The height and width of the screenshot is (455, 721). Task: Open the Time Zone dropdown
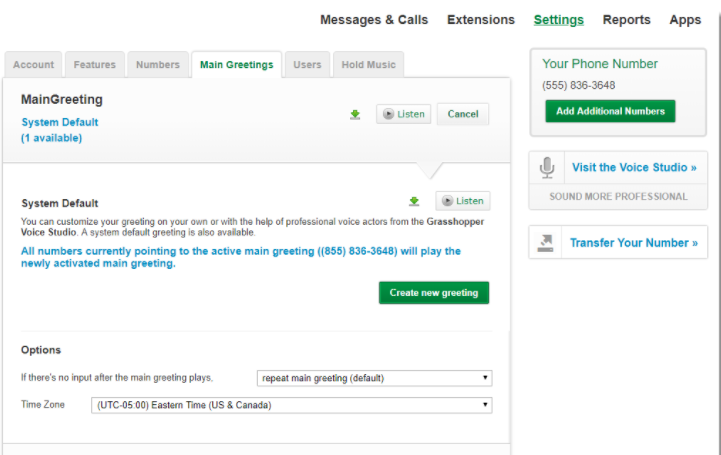click(x=292, y=405)
